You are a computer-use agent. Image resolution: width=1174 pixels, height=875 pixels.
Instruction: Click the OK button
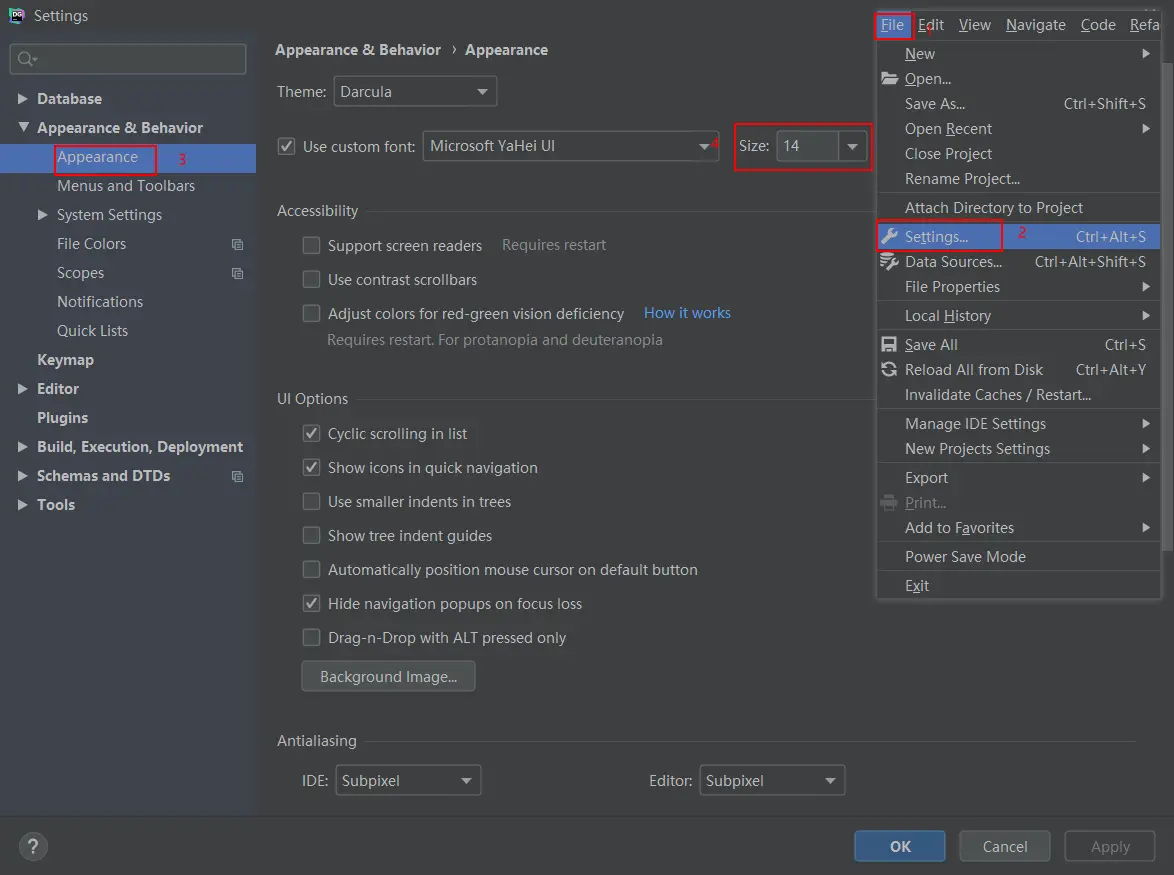coord(899,847)
